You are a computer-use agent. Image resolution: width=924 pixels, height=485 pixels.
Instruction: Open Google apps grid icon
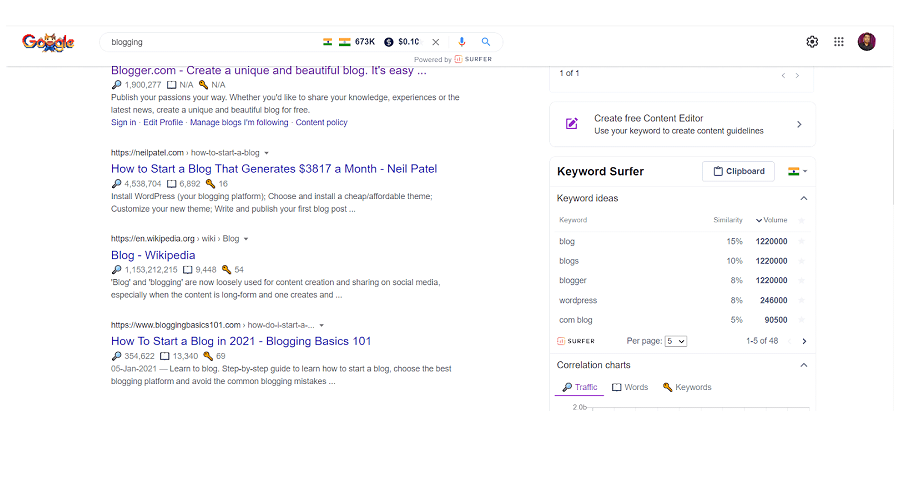[x=839, y=42]
